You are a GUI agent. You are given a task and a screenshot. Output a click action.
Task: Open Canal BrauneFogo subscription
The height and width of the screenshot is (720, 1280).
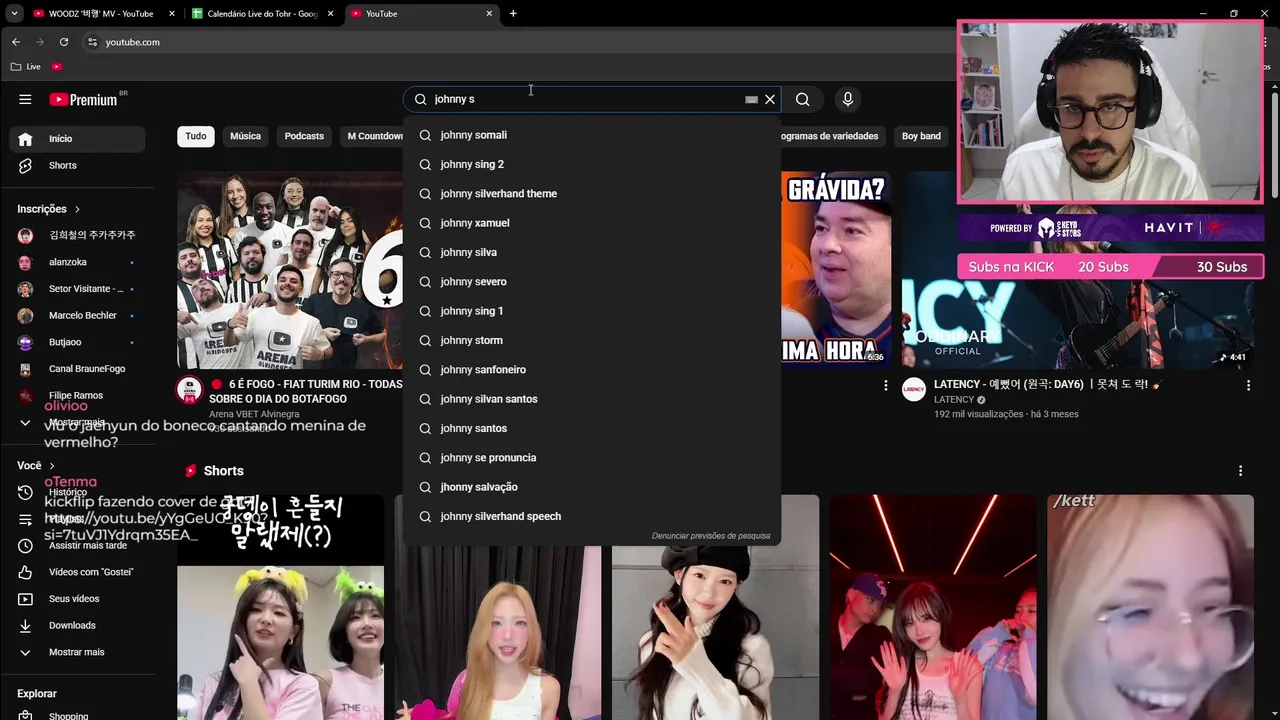coord(77,369)
